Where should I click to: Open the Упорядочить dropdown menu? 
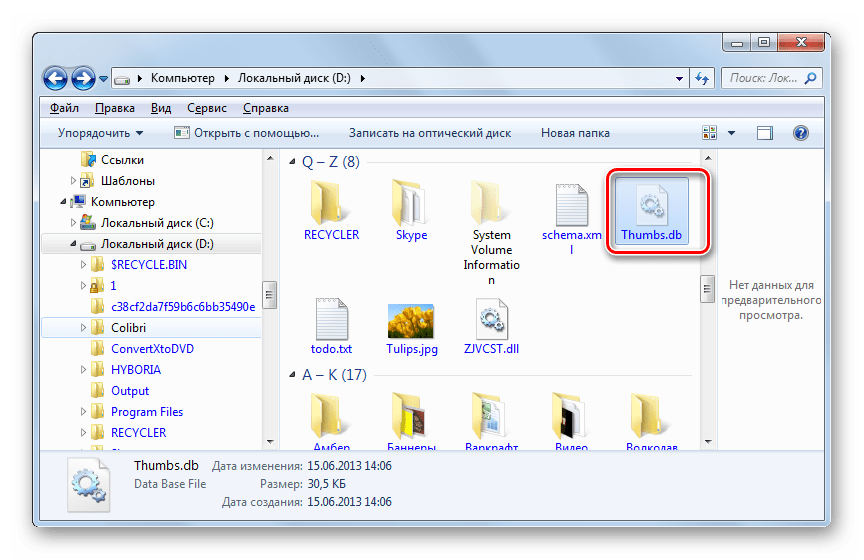[100, 133]
